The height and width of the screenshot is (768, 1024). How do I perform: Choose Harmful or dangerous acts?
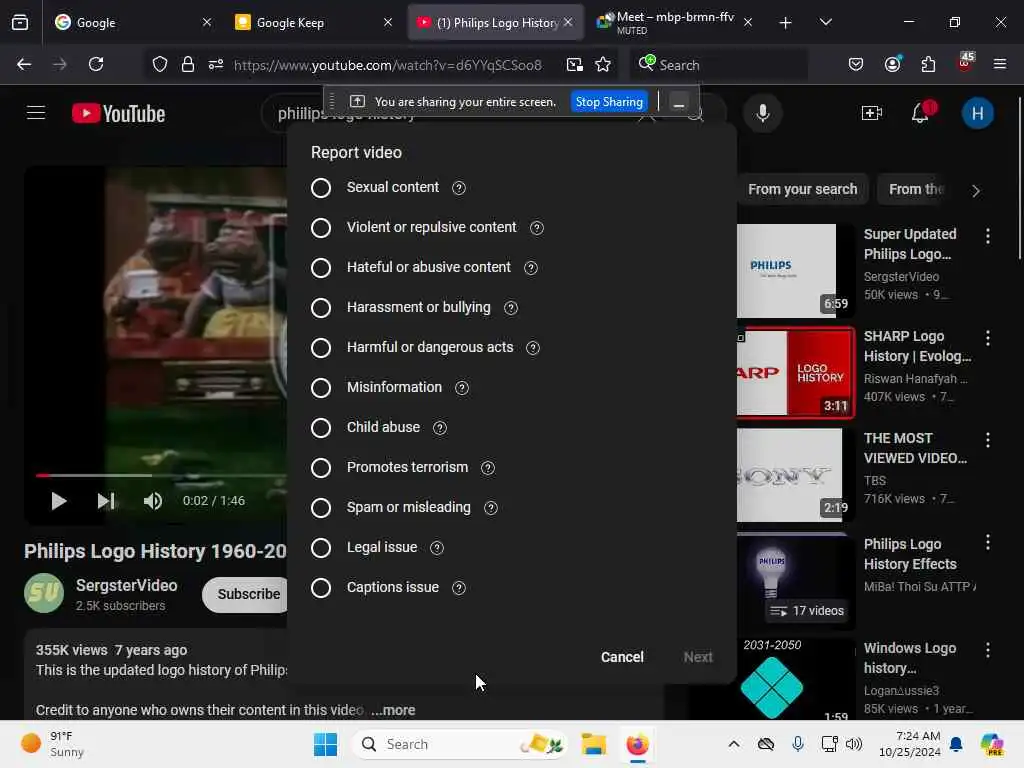point(321,347)
